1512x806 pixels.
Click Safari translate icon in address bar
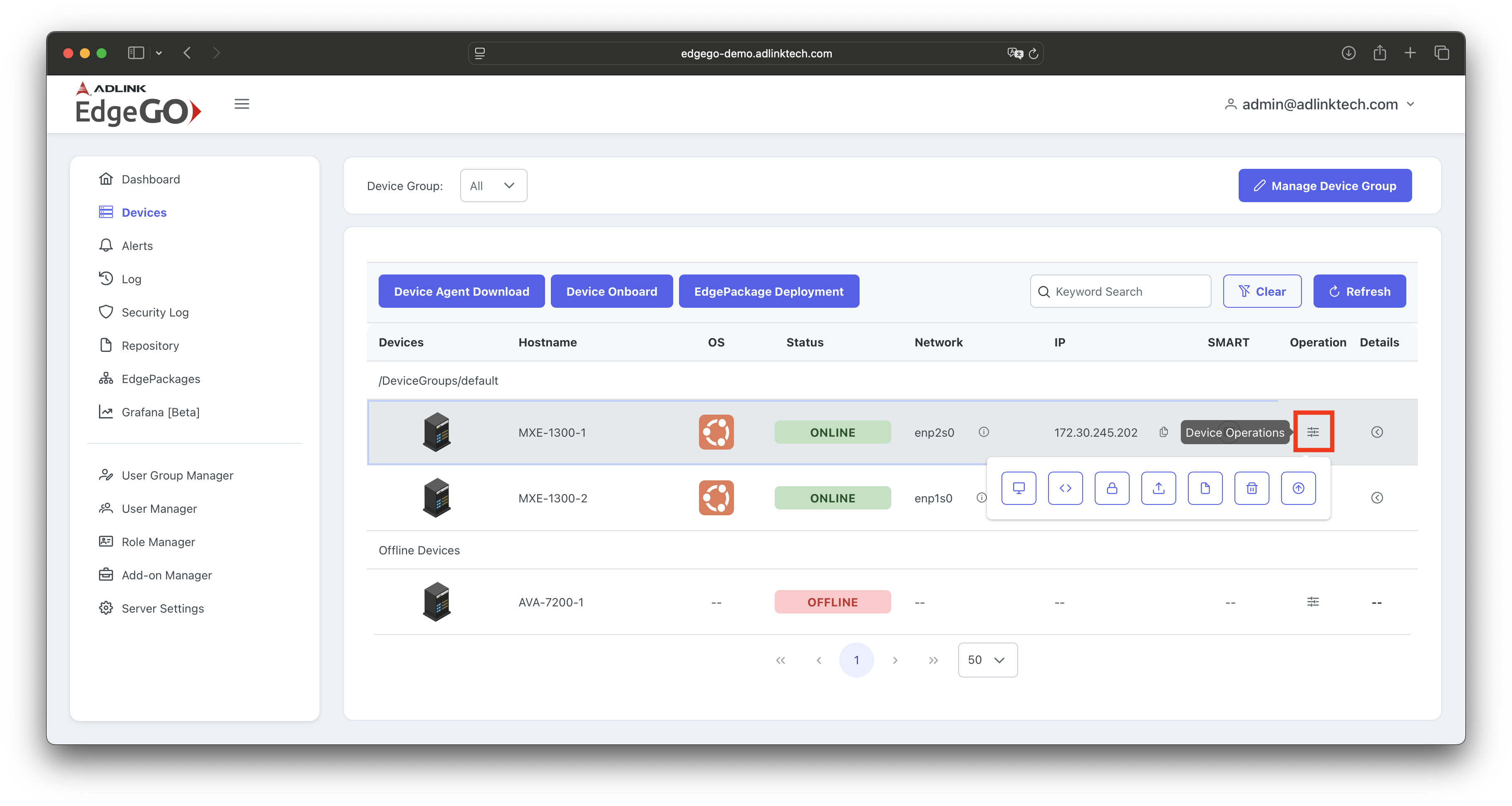pos(1015,53)
